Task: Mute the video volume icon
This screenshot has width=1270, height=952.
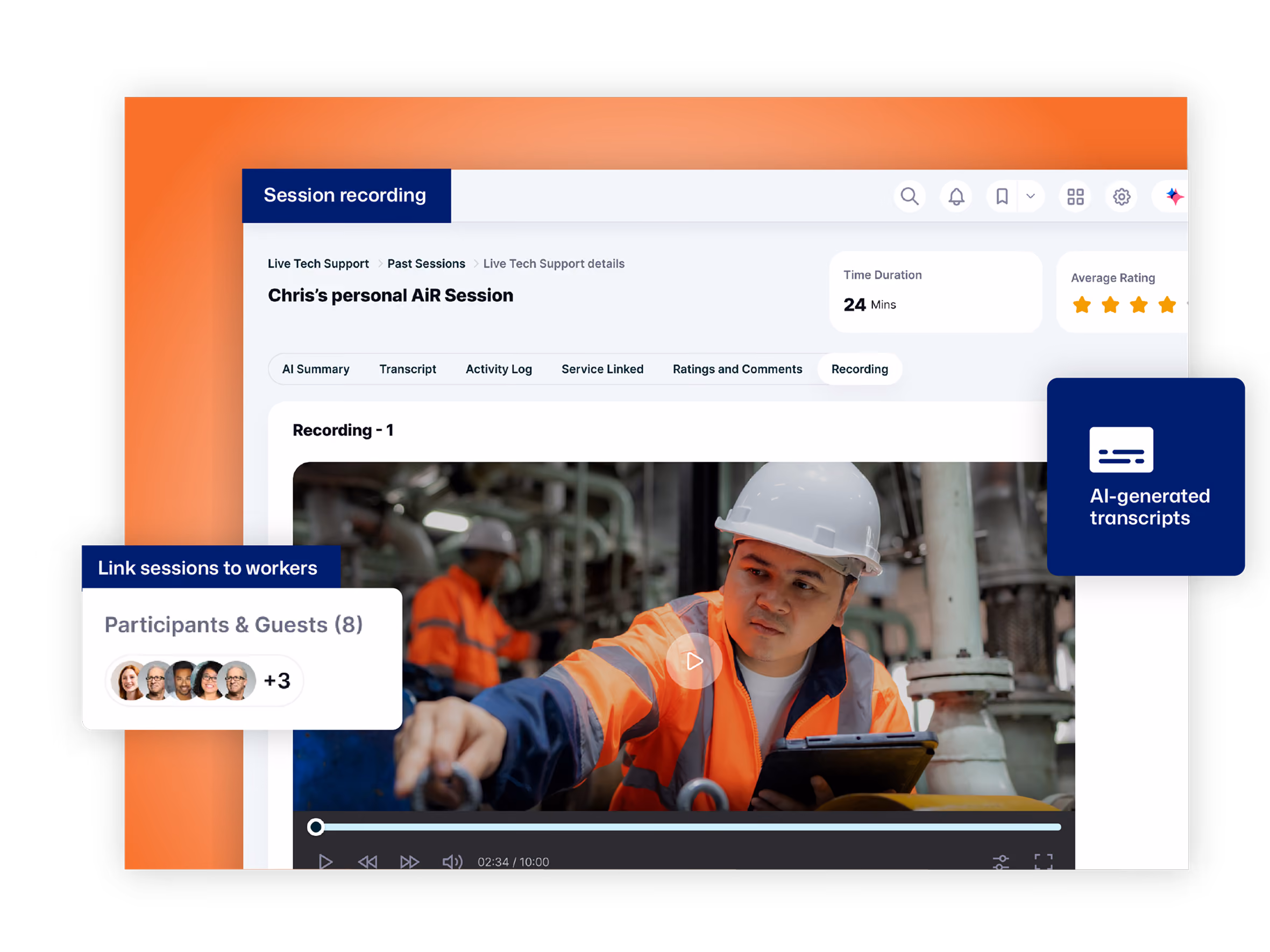Action: pos(452,862)
